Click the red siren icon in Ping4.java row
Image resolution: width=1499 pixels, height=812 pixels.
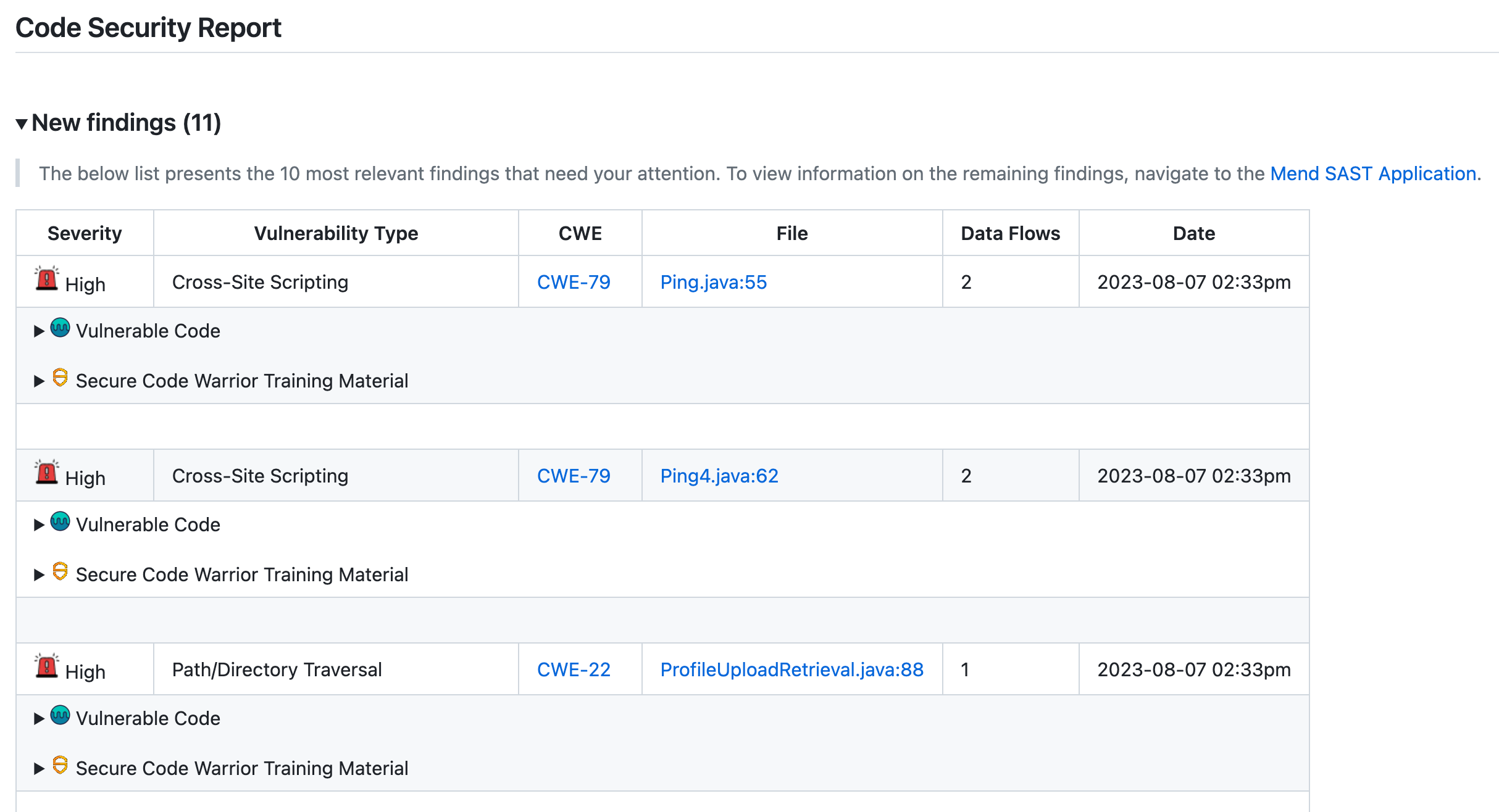point(46,473)
